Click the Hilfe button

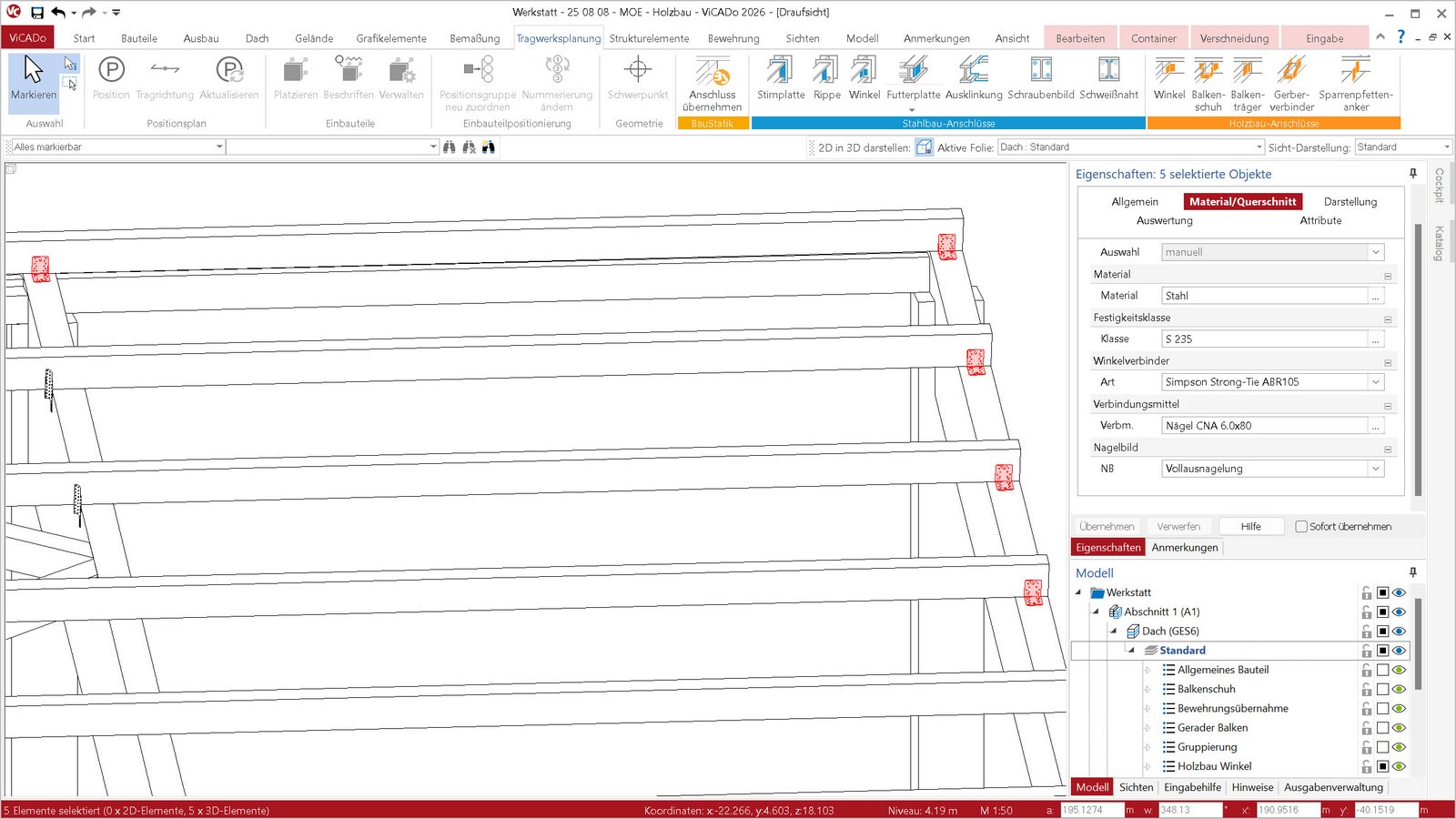click(1250, 527)
